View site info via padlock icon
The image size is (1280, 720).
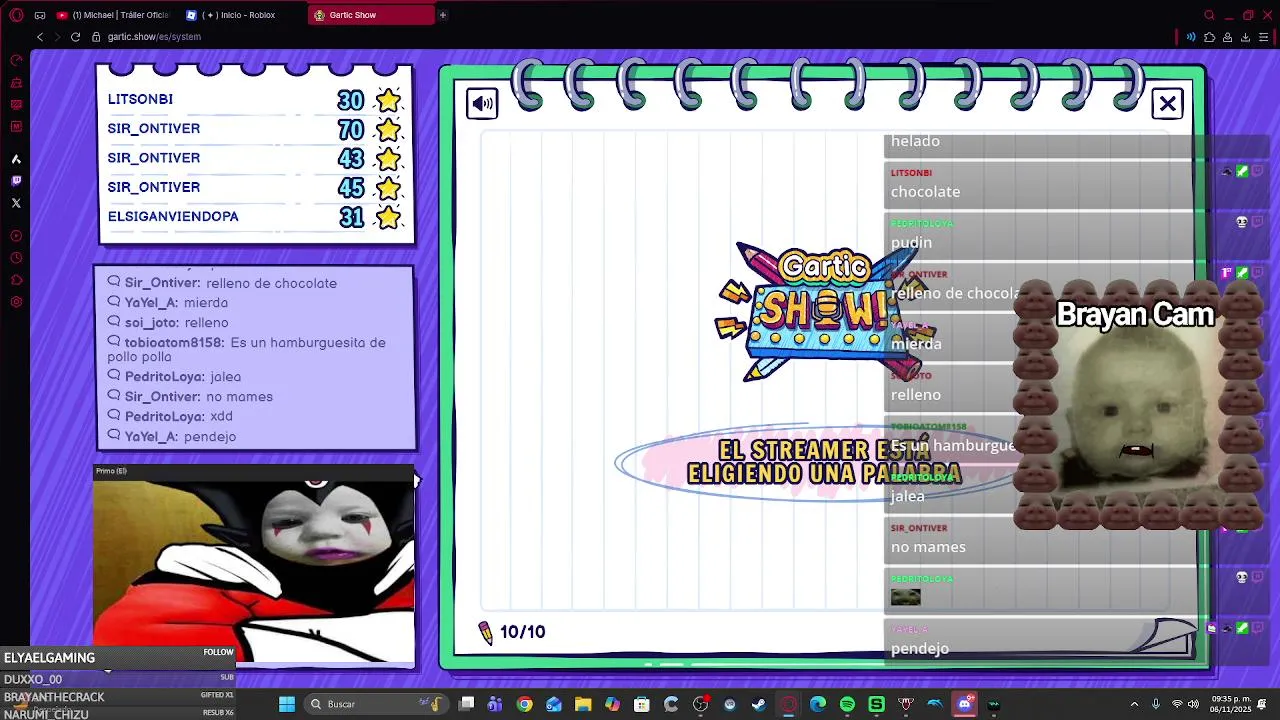pyautogui.click(x=96, y=37)
